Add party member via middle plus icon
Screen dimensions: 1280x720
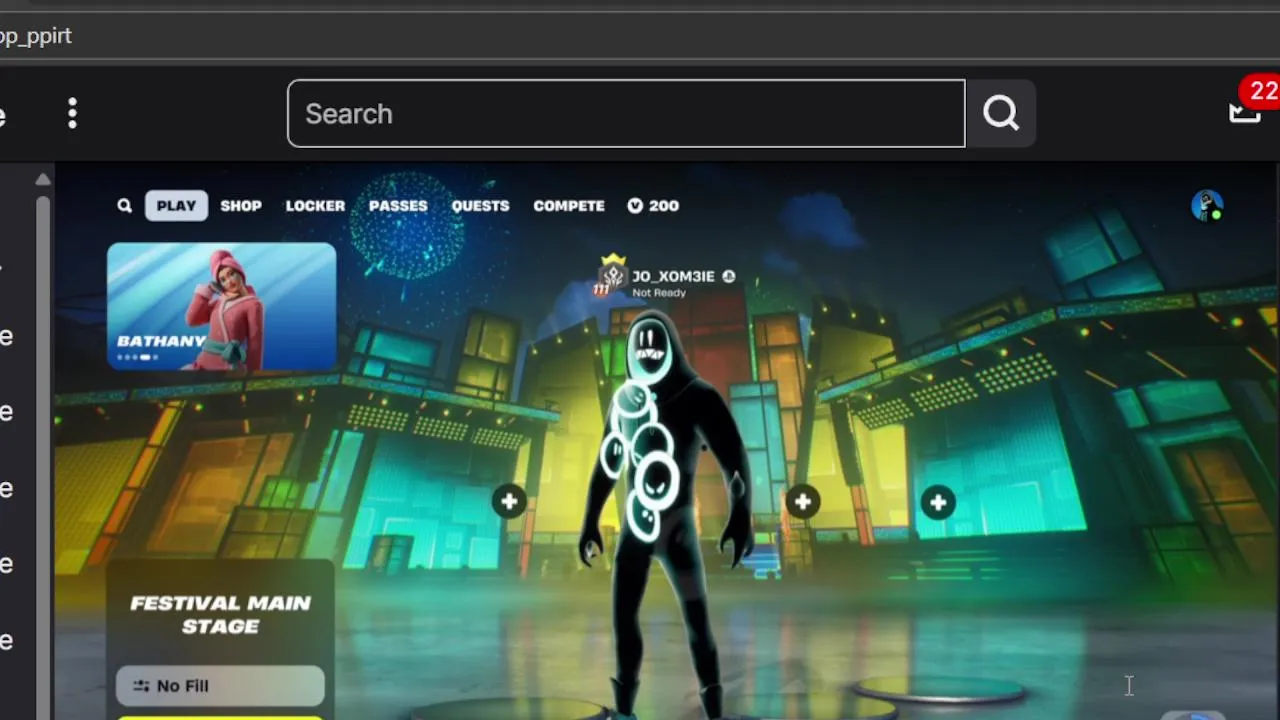[x=802, y=502]
